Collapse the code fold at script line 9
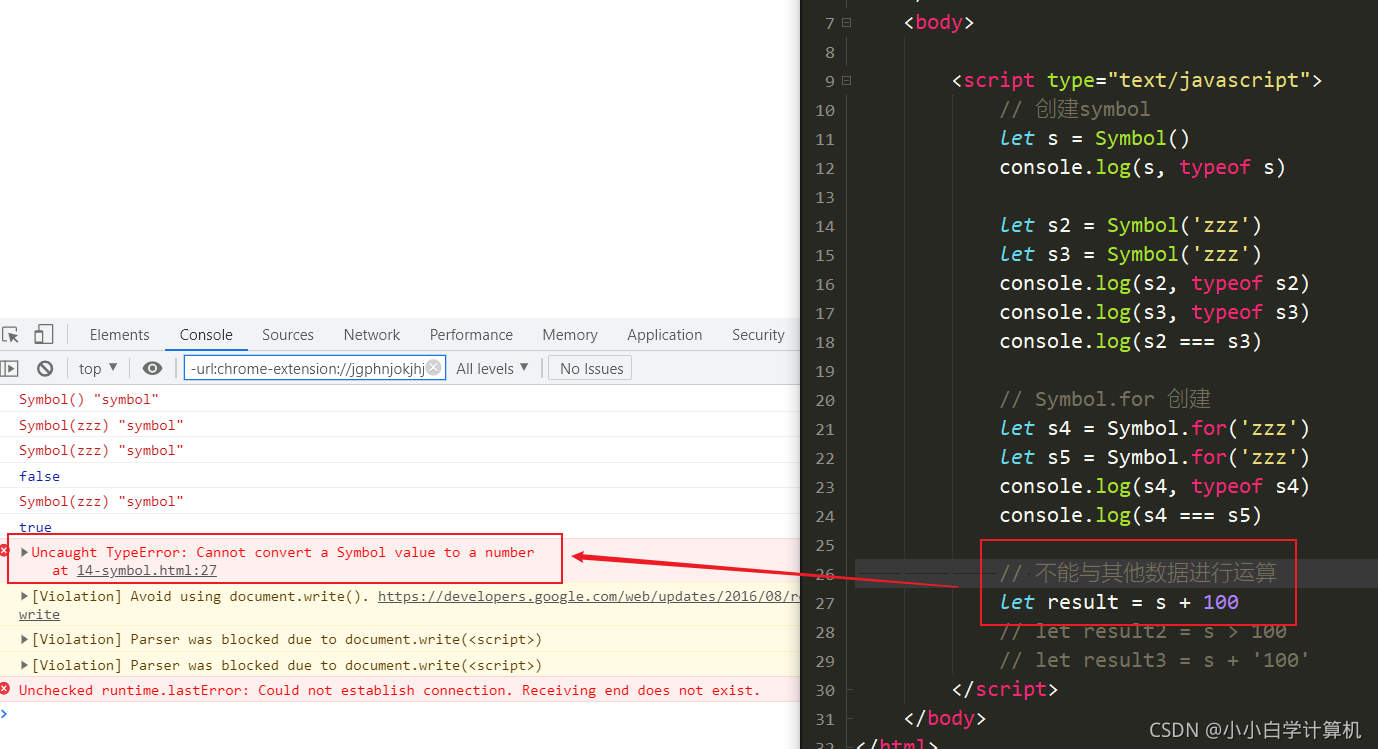 point(846,80)
